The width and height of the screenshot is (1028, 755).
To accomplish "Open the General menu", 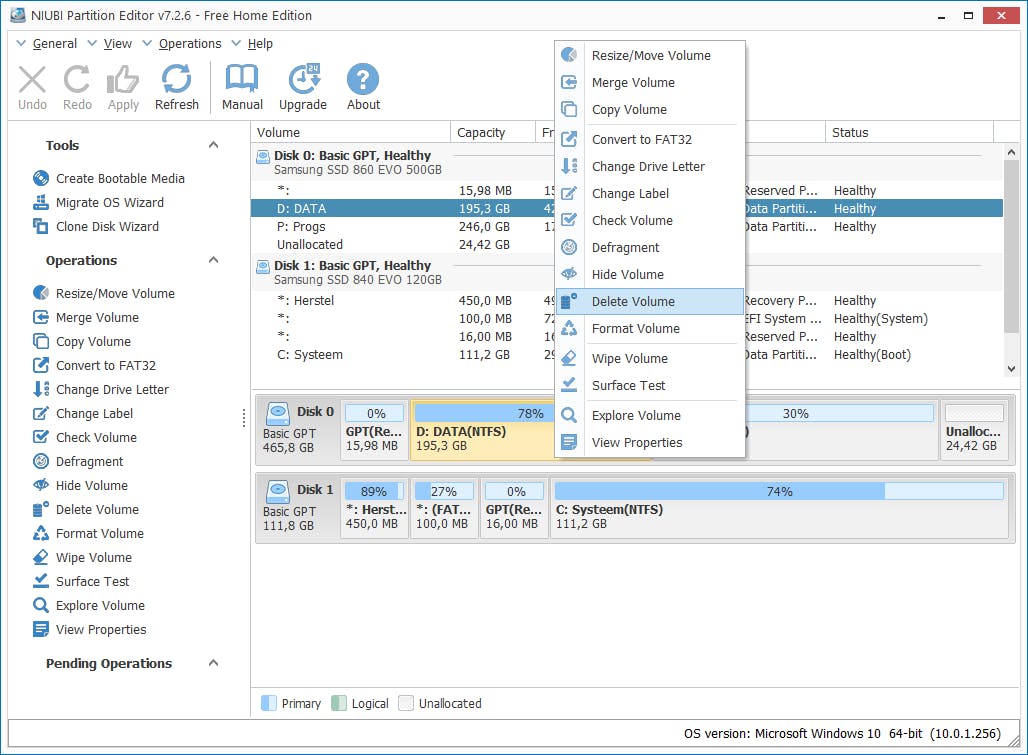I will 54,44.
